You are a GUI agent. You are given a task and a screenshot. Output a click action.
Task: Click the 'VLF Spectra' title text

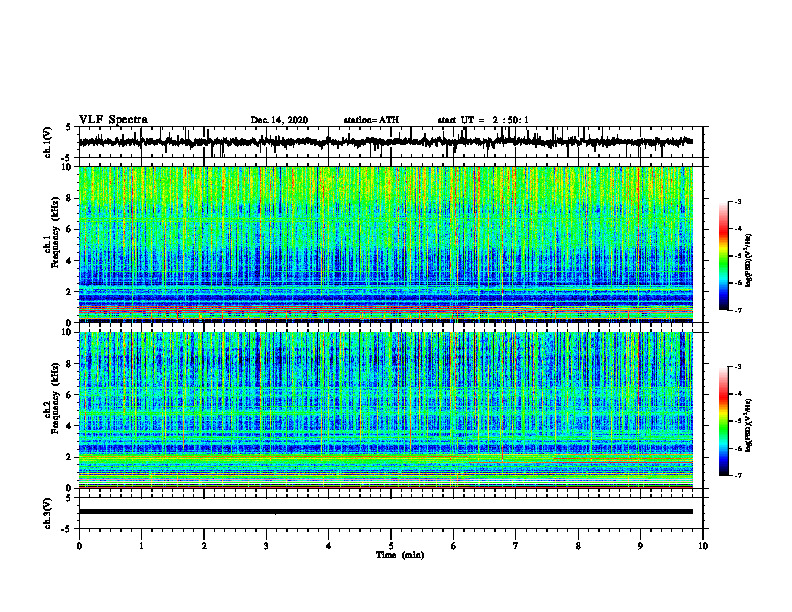(113, 120)
